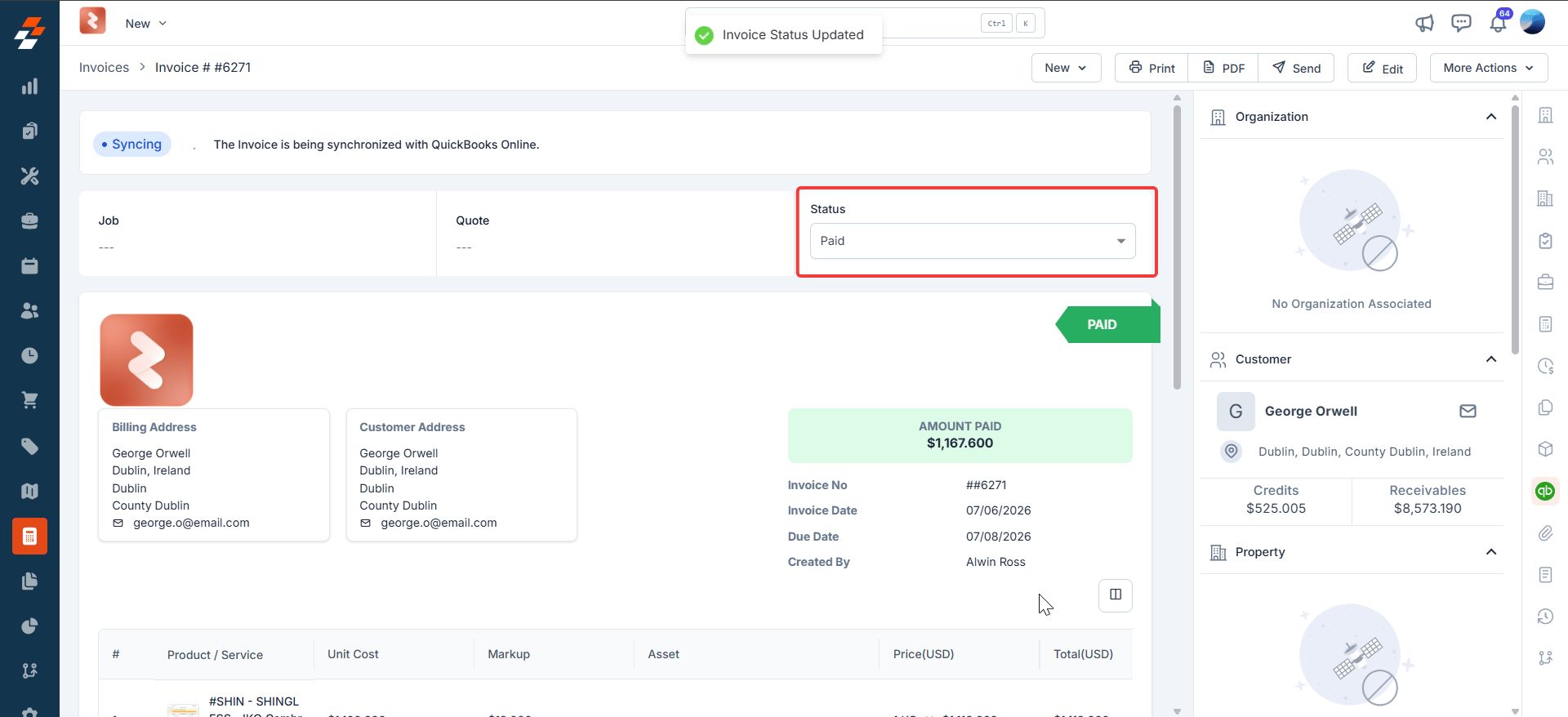Click the app logo in top bar
The width and height of the screenshot is (1568, 717).
tap(92, 20)
